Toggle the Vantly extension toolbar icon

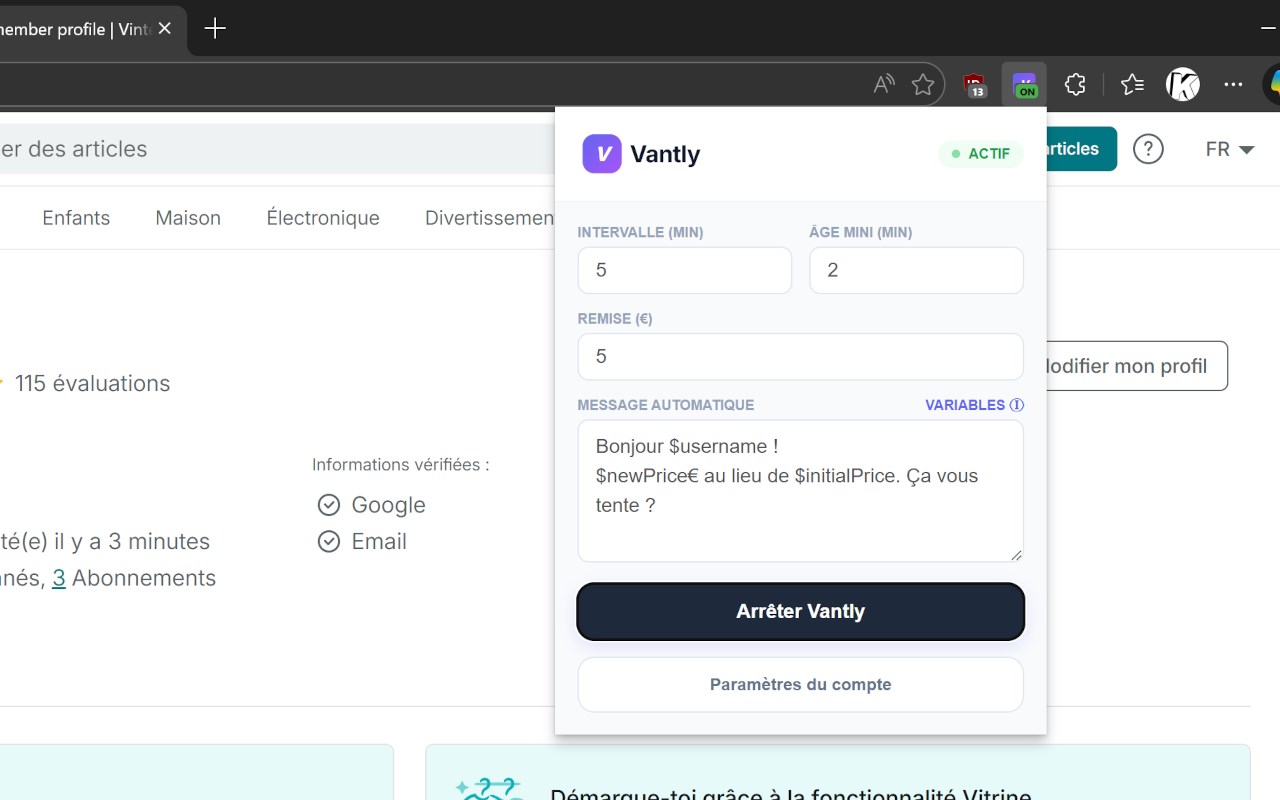point(1024,85)
